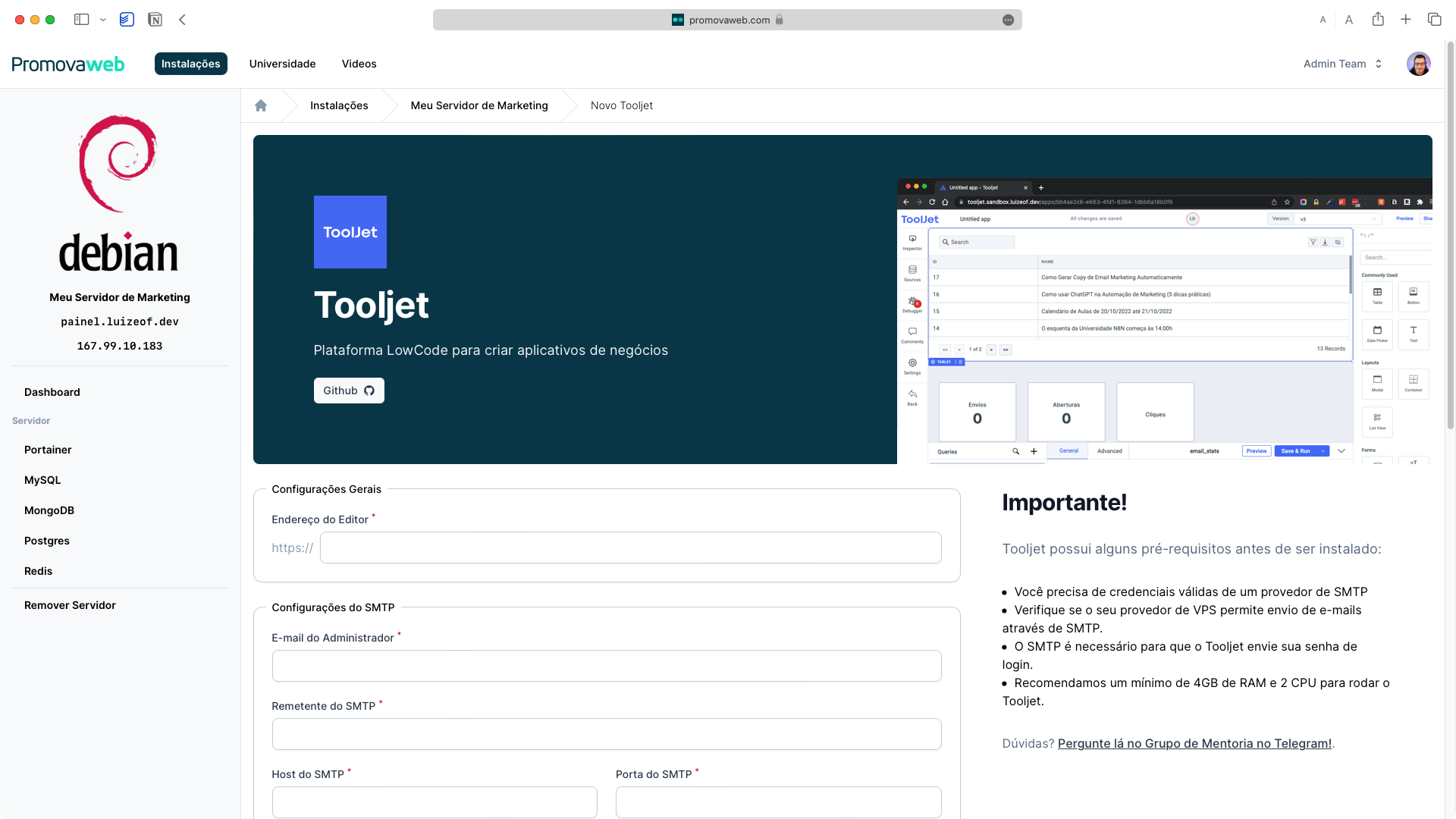
Task: Go to Meu Servidor de Marketing breadcrumb
Action: click(479, 105)
